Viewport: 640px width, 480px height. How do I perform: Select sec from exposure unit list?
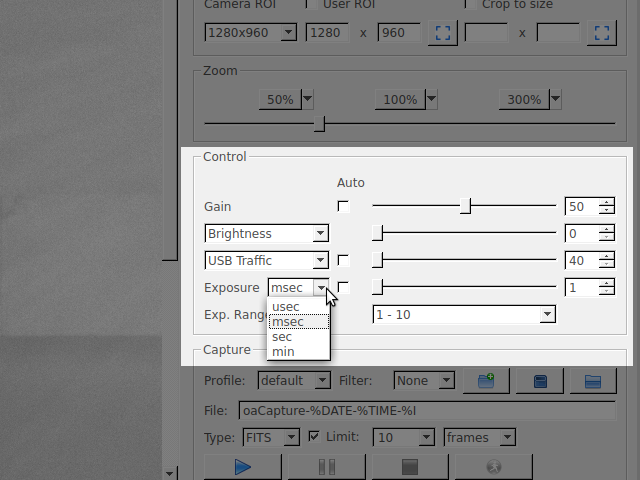click(x=298, y=337)
